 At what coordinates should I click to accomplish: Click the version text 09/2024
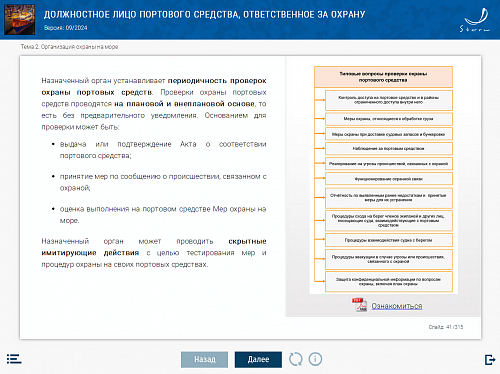pos(66,28)
